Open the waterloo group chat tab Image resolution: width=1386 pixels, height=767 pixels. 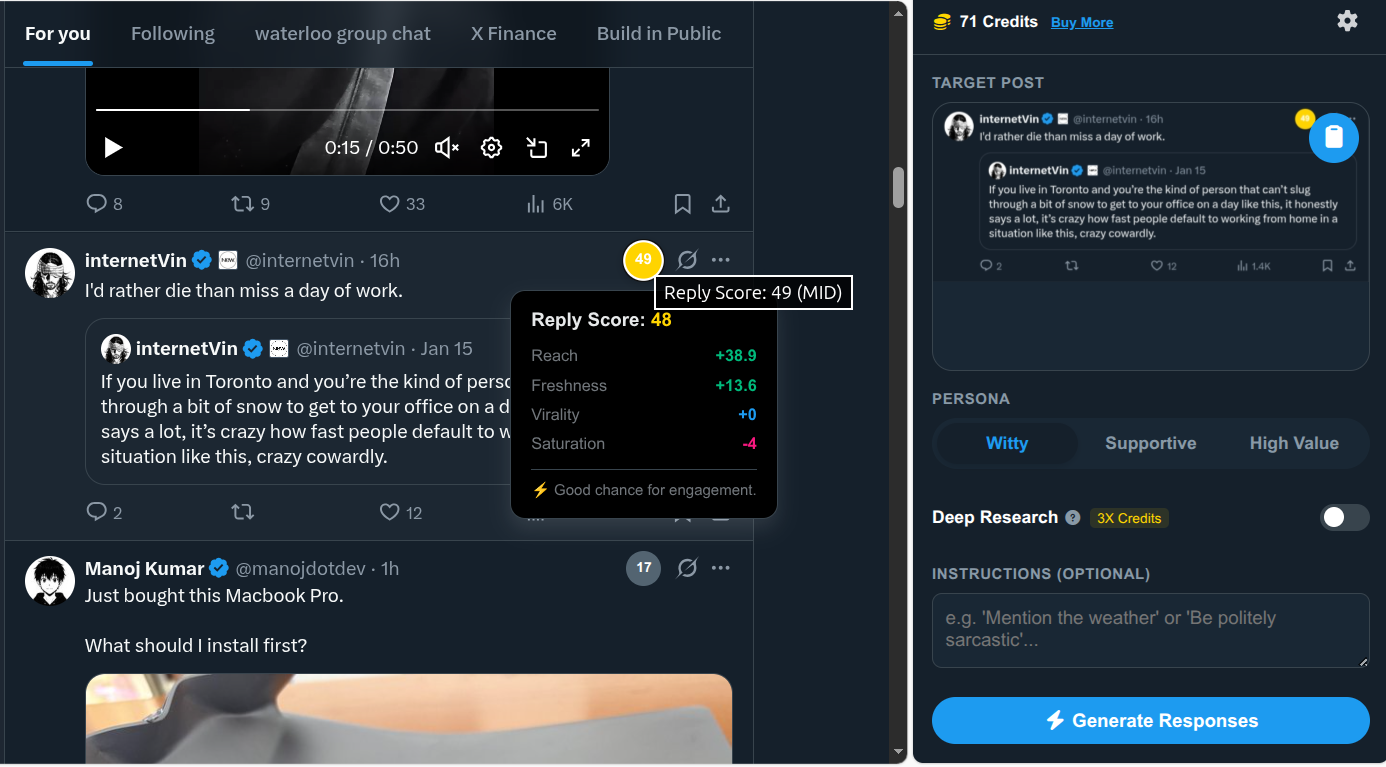pos(343,33)
